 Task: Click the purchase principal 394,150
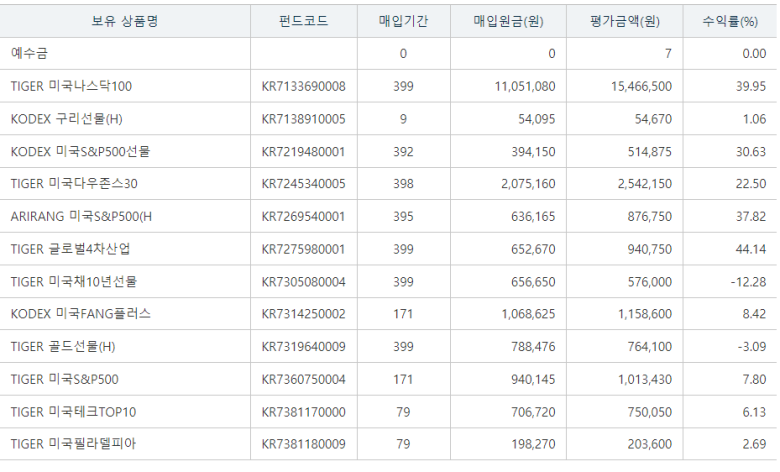pyautogui.click(x=533, y=151)
